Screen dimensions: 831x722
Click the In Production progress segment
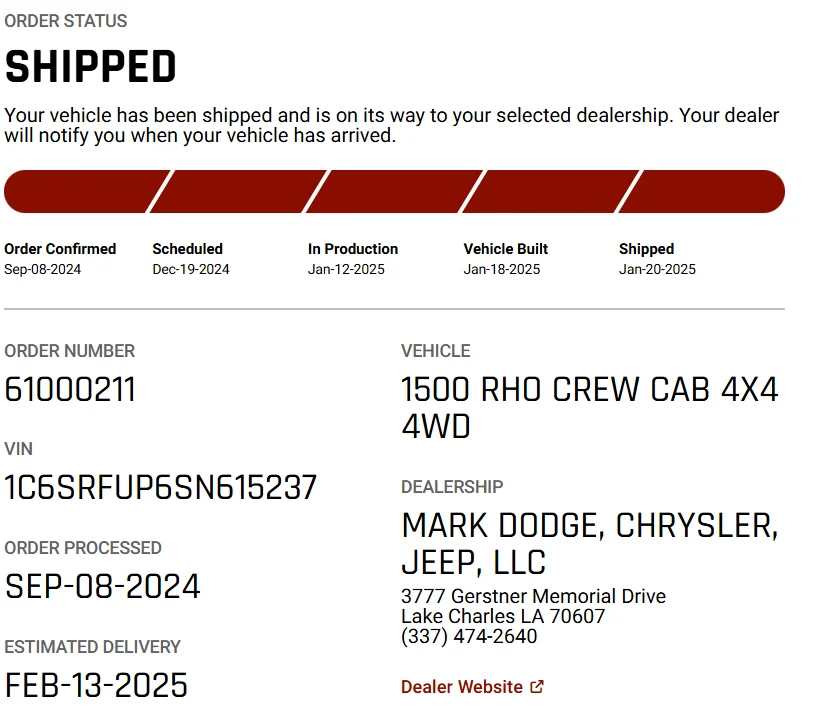[394, 191]
